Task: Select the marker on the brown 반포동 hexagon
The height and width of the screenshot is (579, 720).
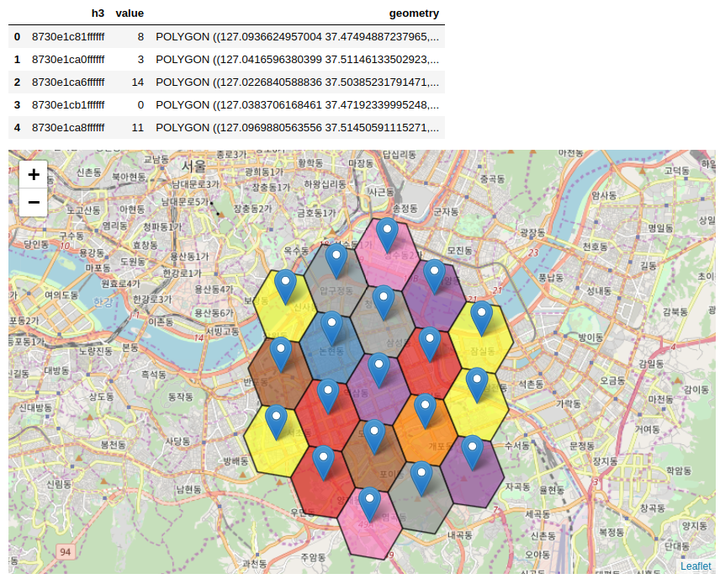Action: coord(281,355)
